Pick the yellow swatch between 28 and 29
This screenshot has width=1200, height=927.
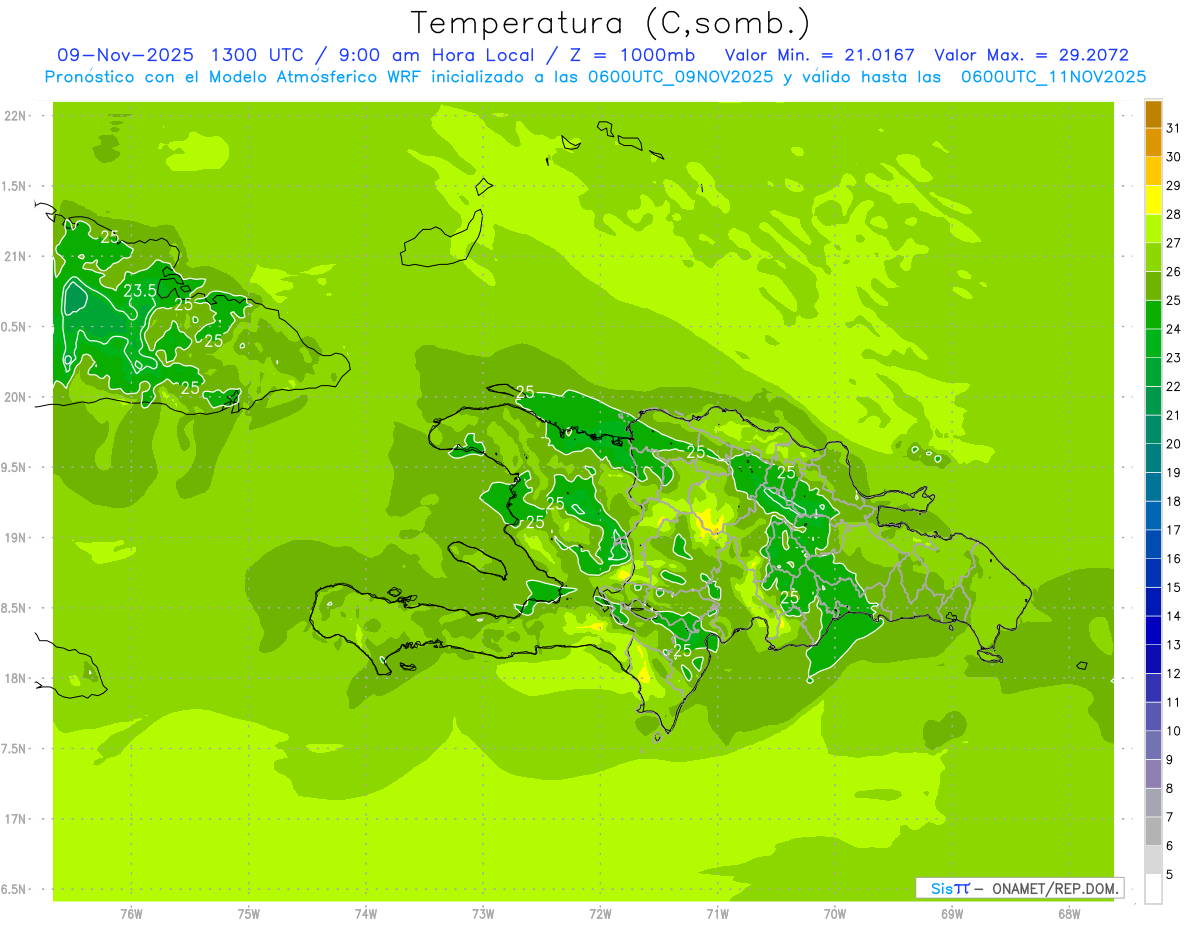(x=1153, y=200)
